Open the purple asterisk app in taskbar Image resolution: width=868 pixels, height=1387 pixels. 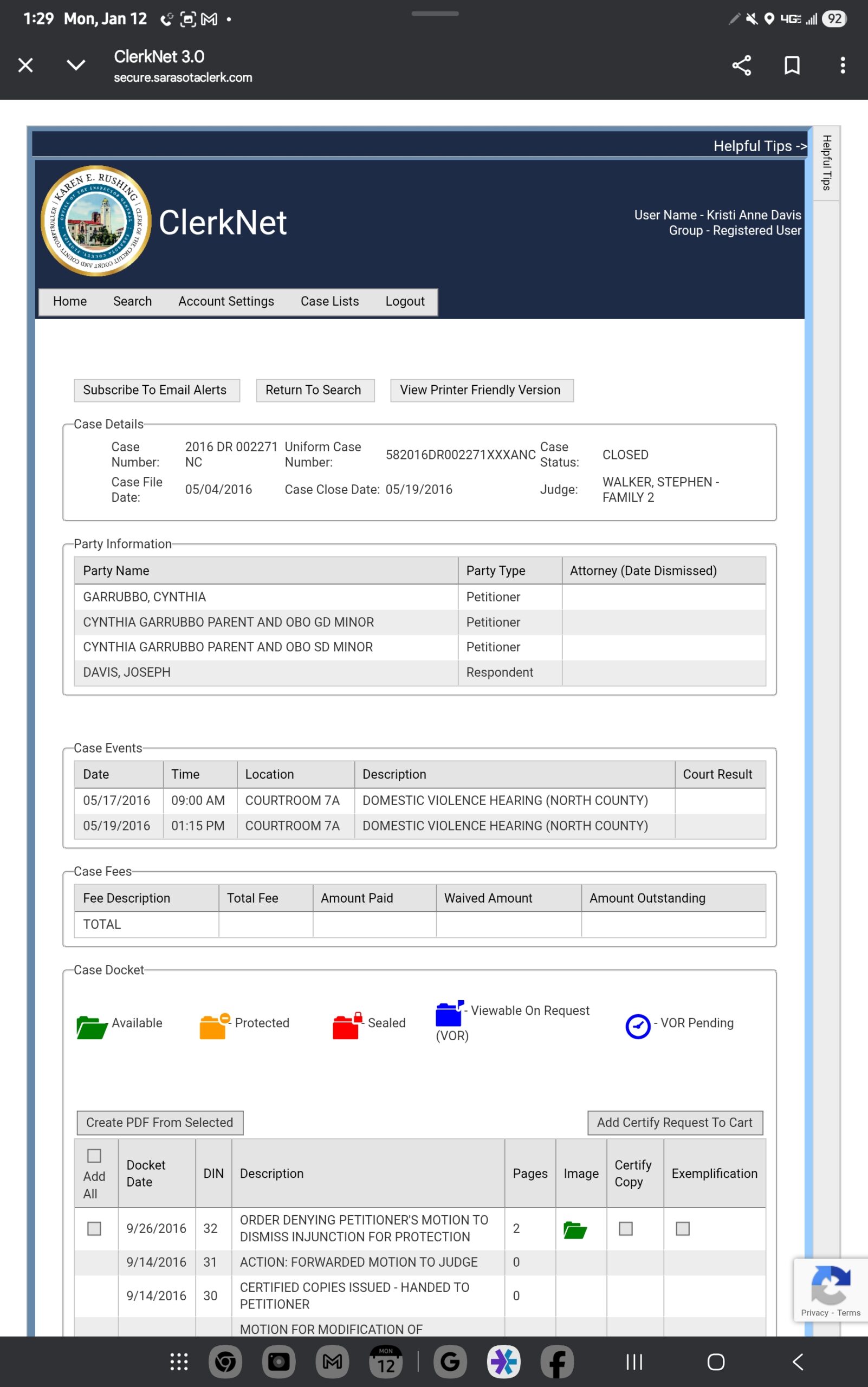click(x=503, y=1361)
